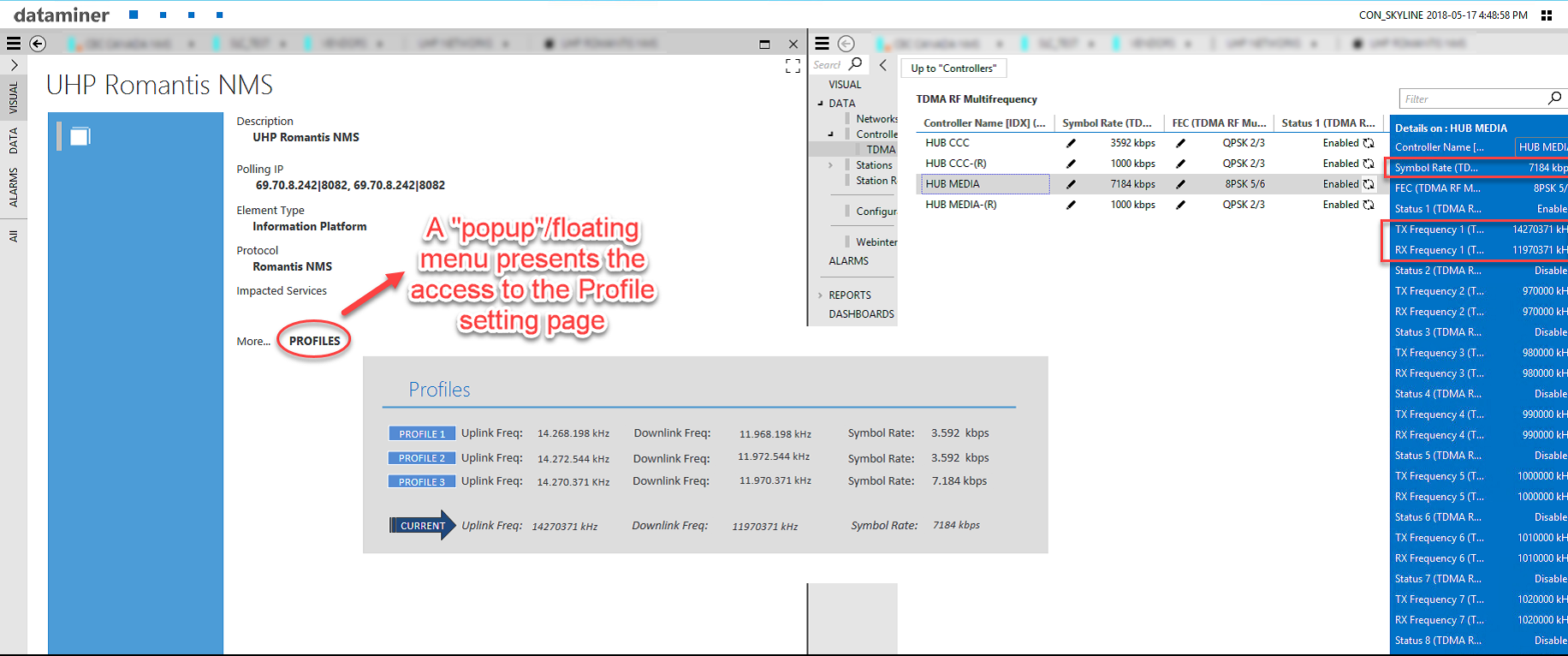Open the PROFILES popup link
The height and width of the screenshot is (656, 1568).
coord(314,341)
